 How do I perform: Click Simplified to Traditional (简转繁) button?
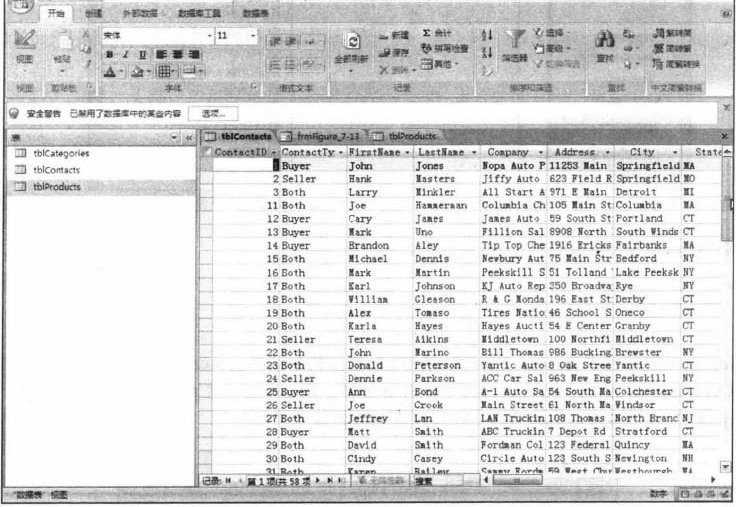coord(673,48)
